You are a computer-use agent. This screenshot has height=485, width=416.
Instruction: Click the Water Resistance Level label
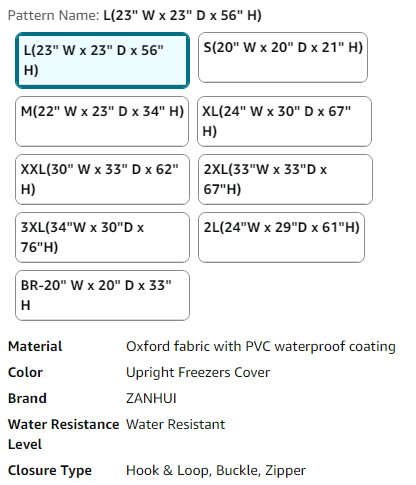pos(63,434)
